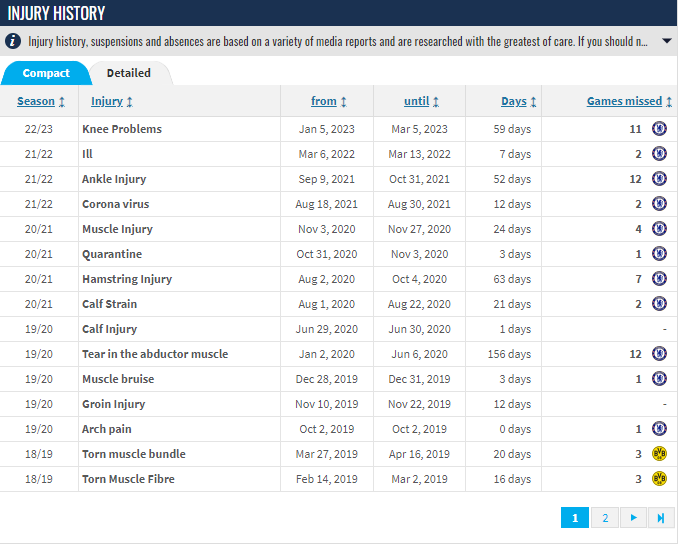The width and height of the screenshot is (678, 544).
Task: Expand the injury history disclaimer arrow
Action: tap(667, 41)
